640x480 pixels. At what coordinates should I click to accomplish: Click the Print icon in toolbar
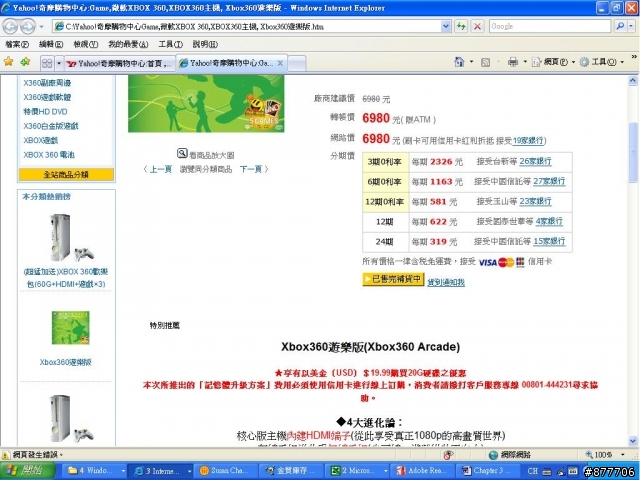click(513, 62)
